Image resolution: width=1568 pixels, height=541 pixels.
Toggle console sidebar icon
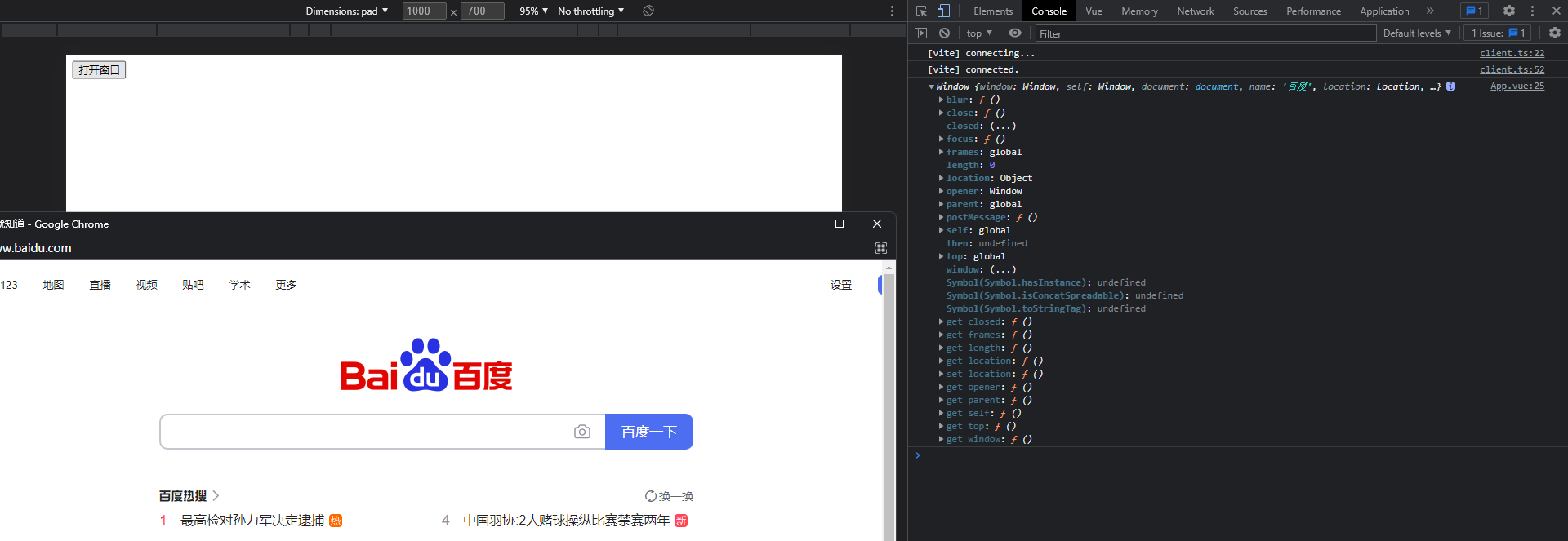(x=921, y=33)
